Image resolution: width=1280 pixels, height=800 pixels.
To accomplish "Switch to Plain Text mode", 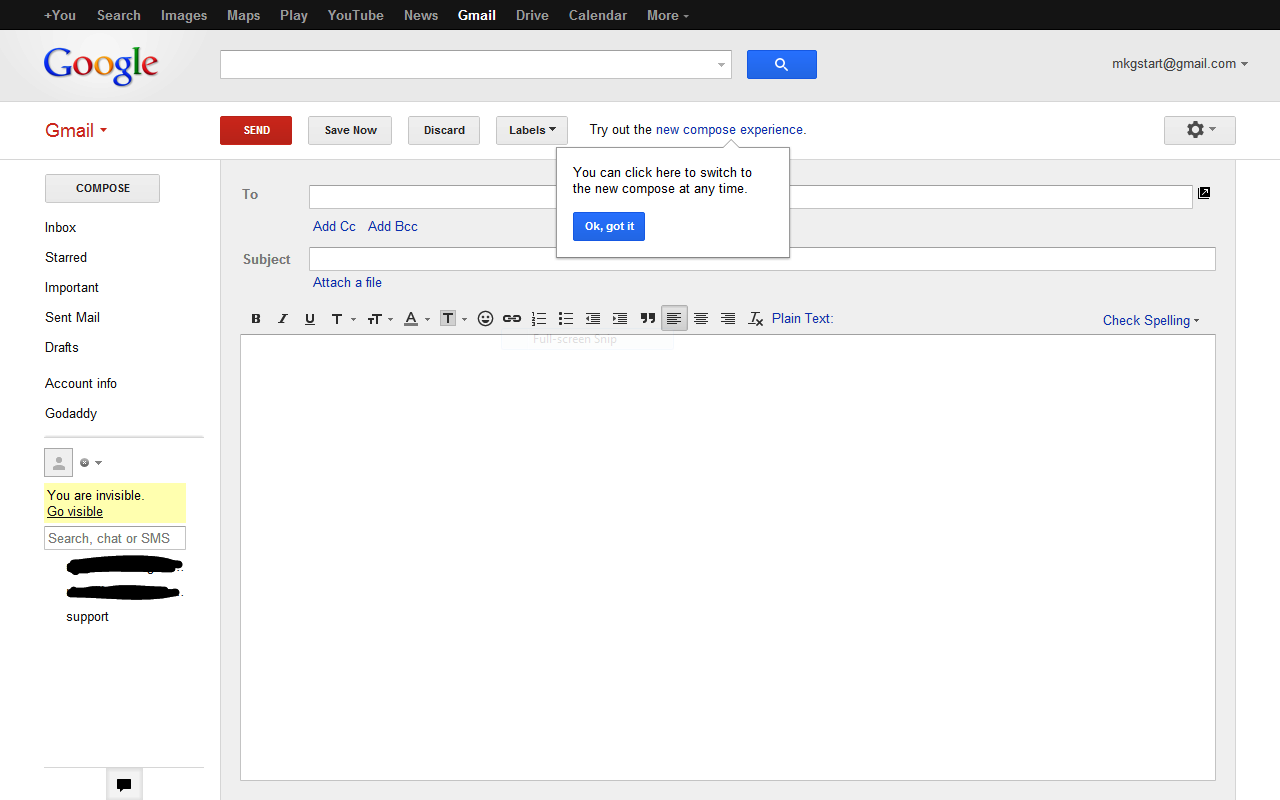I will tap(802, 318).
